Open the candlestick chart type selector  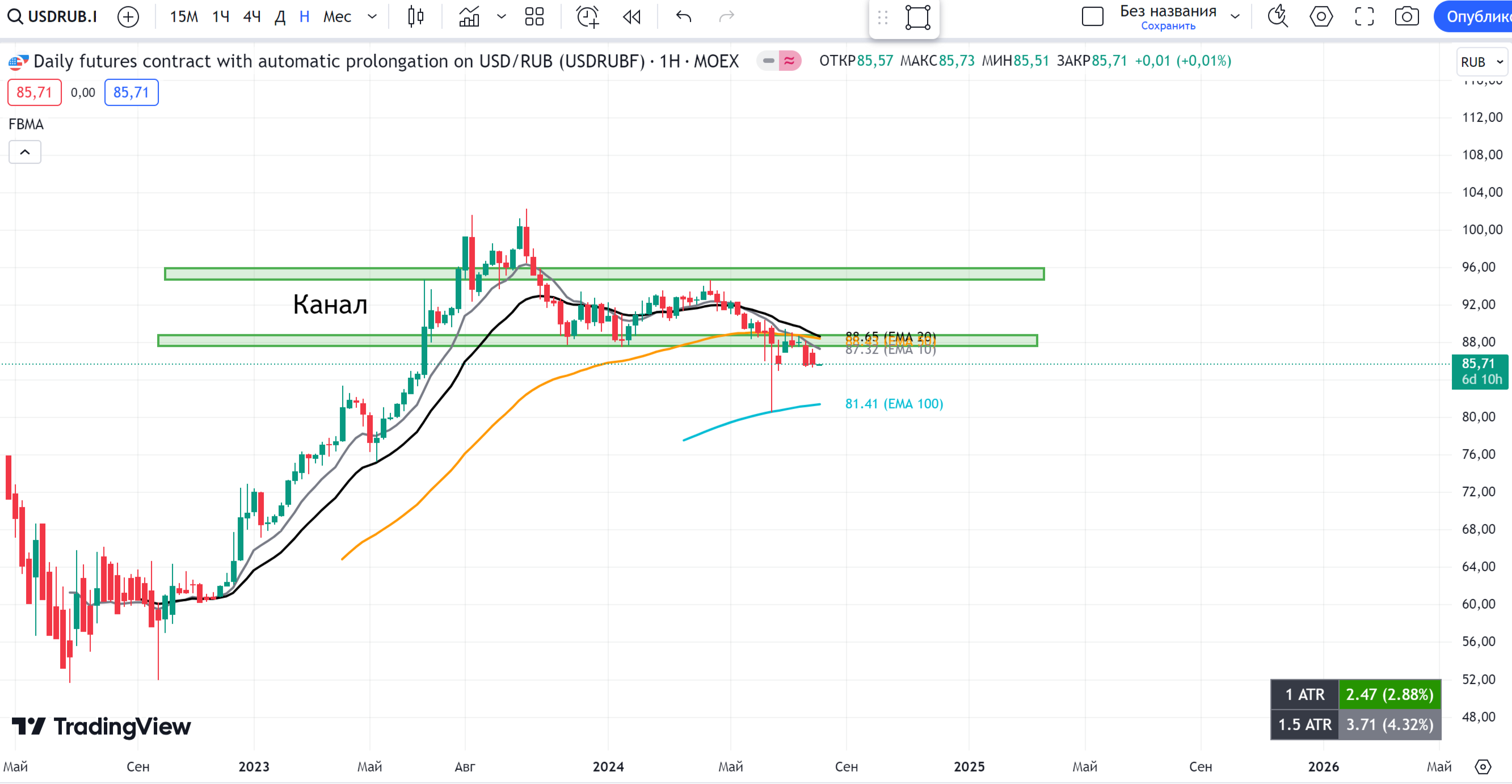415,16
